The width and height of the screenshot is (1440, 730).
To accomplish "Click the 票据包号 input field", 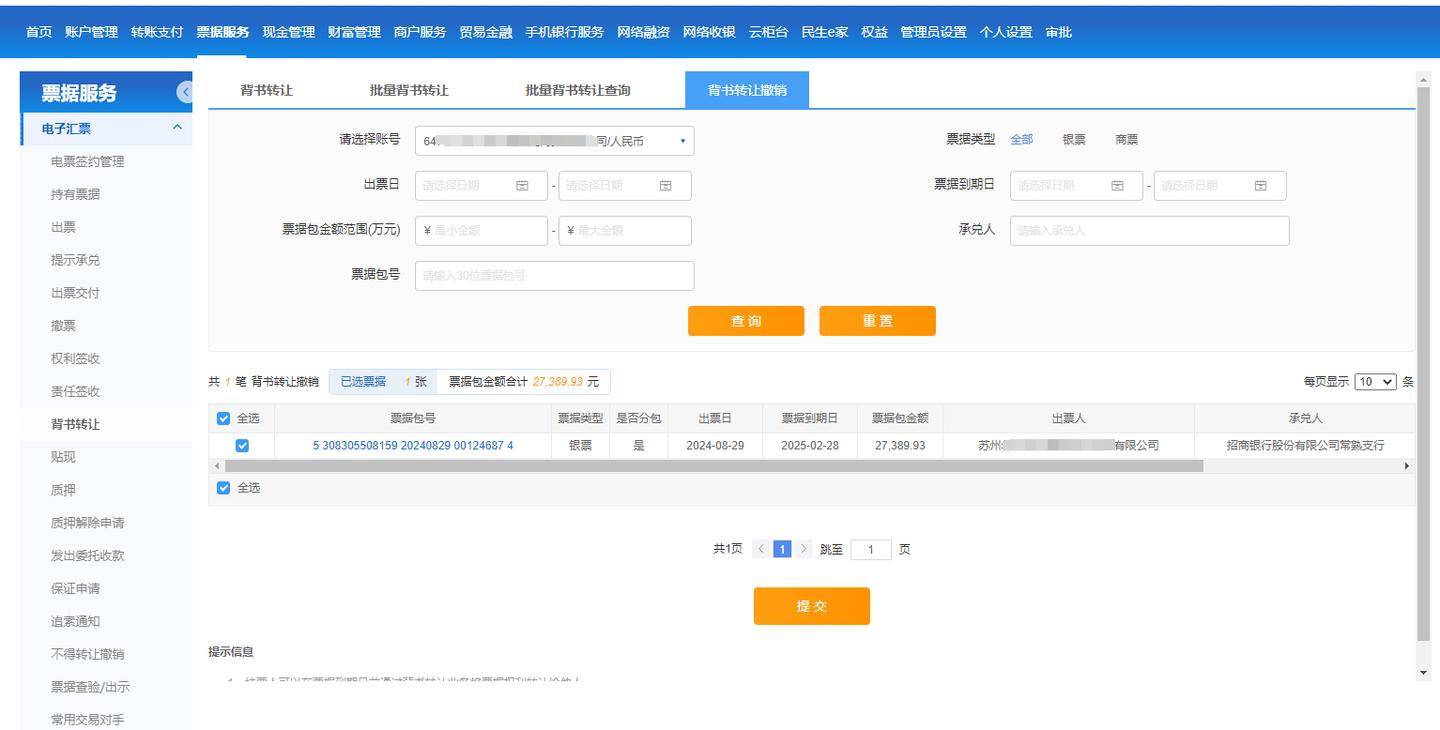I will pyautogui.click(x=554, y=276).
